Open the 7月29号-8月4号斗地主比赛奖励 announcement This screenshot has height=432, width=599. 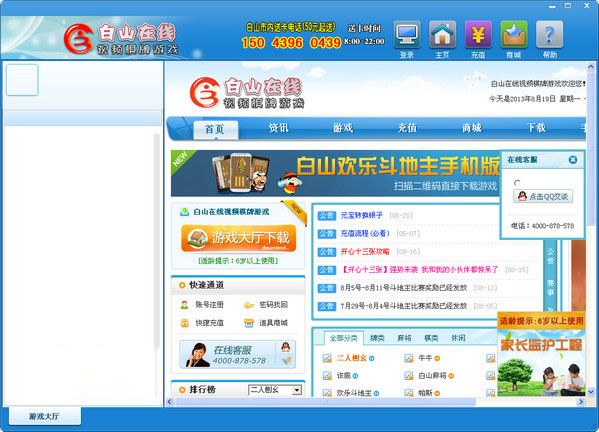point(403,306)
